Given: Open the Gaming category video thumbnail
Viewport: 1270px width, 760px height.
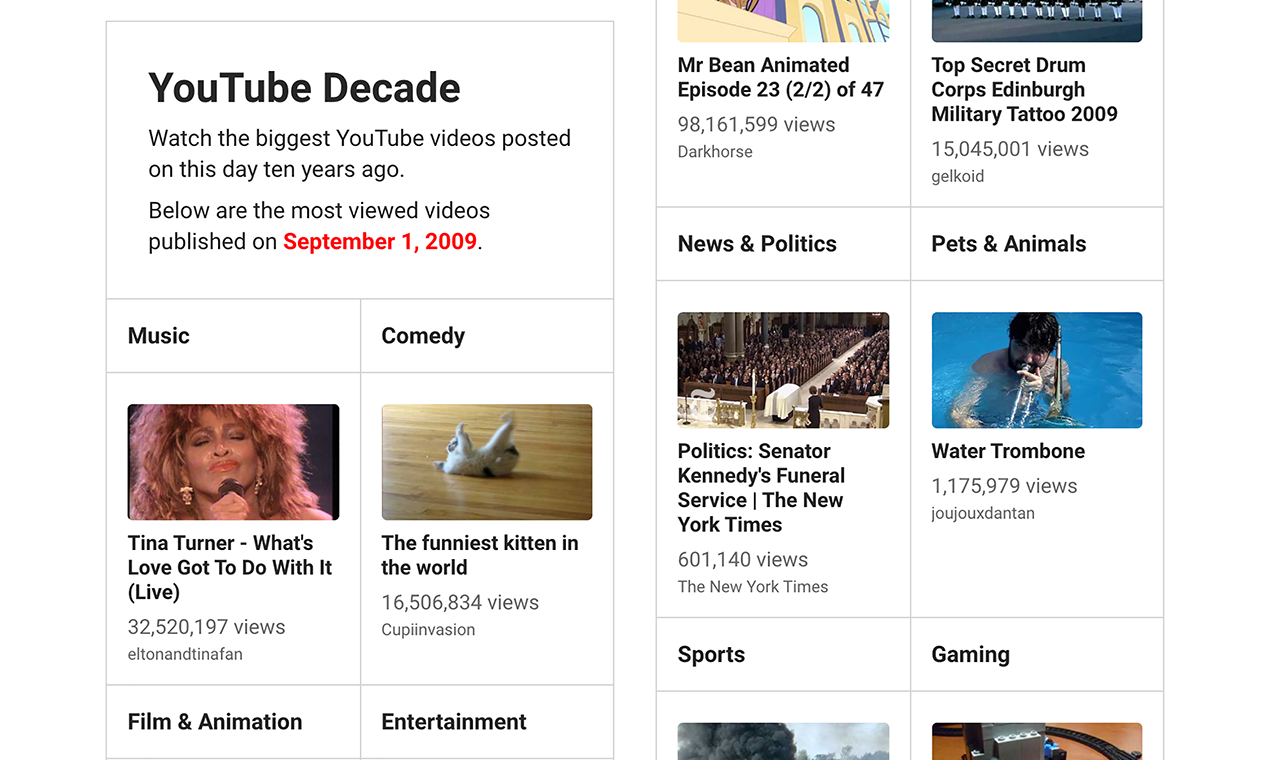Looking at the screenshot, I should coord(1037,741).
